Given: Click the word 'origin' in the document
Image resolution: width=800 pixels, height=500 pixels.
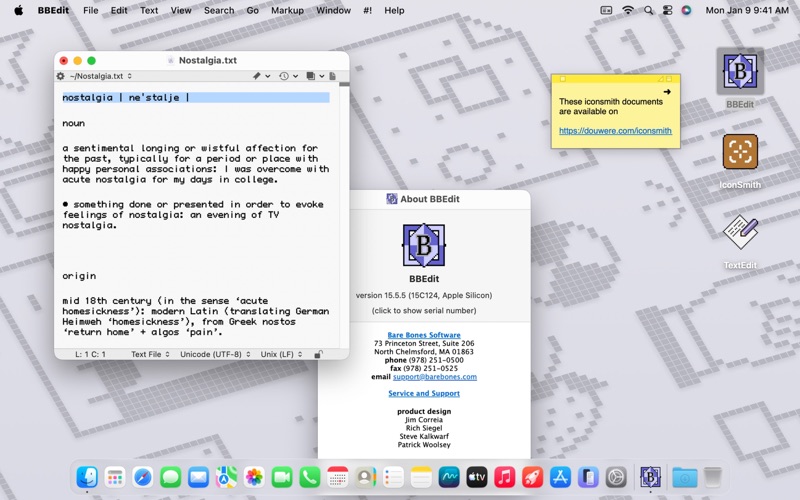Looking at the screenshot, I should point(79,276).
